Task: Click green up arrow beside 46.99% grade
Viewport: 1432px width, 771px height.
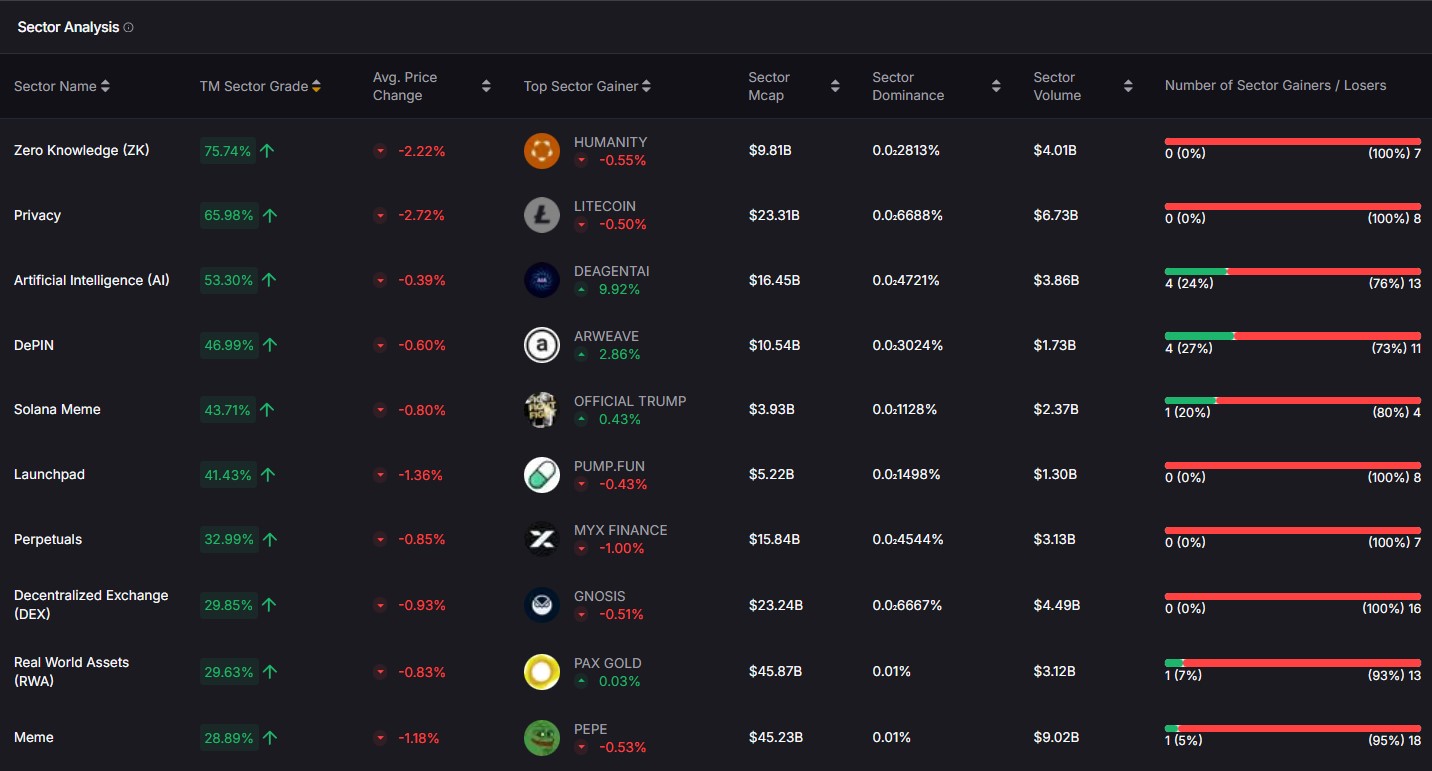Action: tap(270, 345)
